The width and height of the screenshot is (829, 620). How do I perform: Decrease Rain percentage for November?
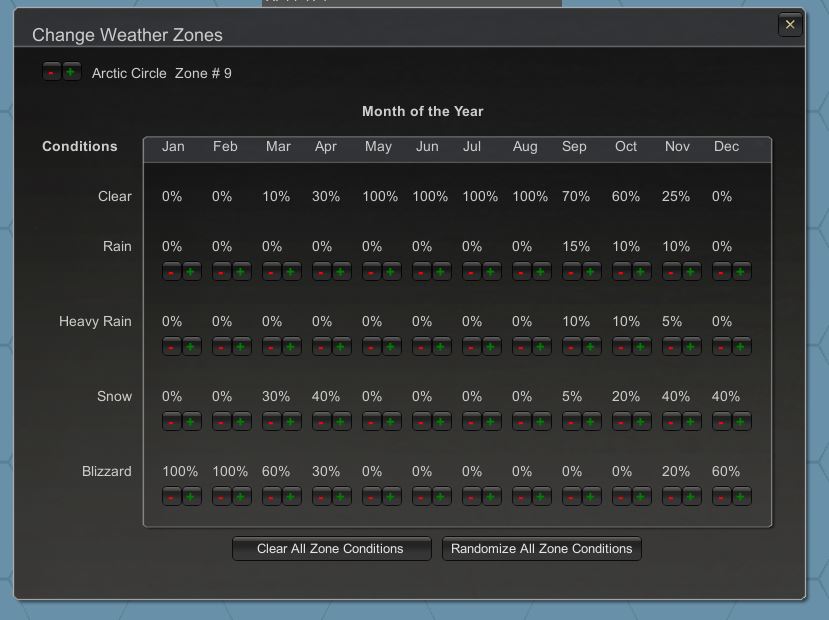(x=671, y=272)
